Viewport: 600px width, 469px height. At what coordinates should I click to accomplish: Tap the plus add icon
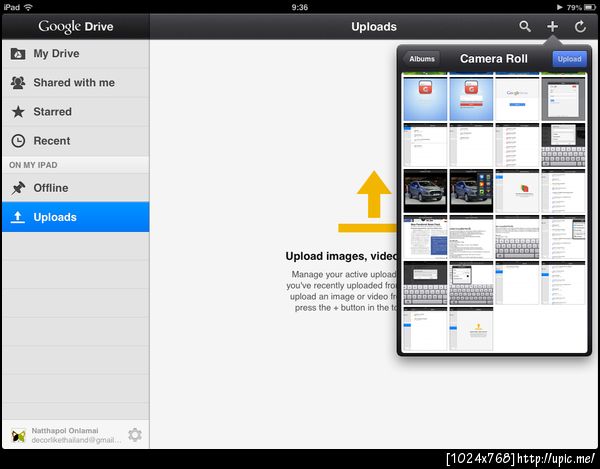[x=552, y=26]
